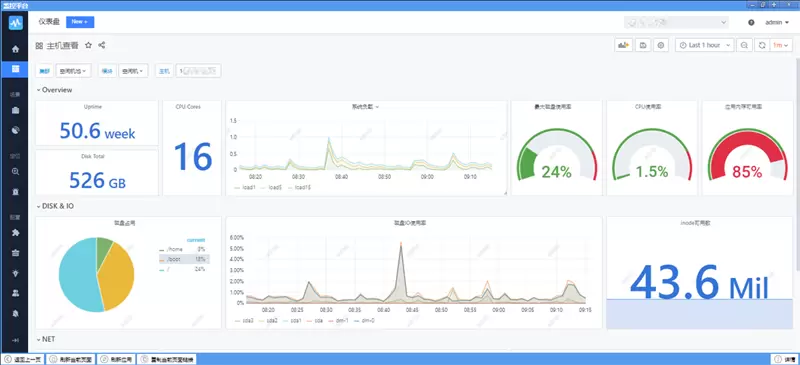
Task: Open the Last 1 hour time picker
Action: [x=705, y=45]
